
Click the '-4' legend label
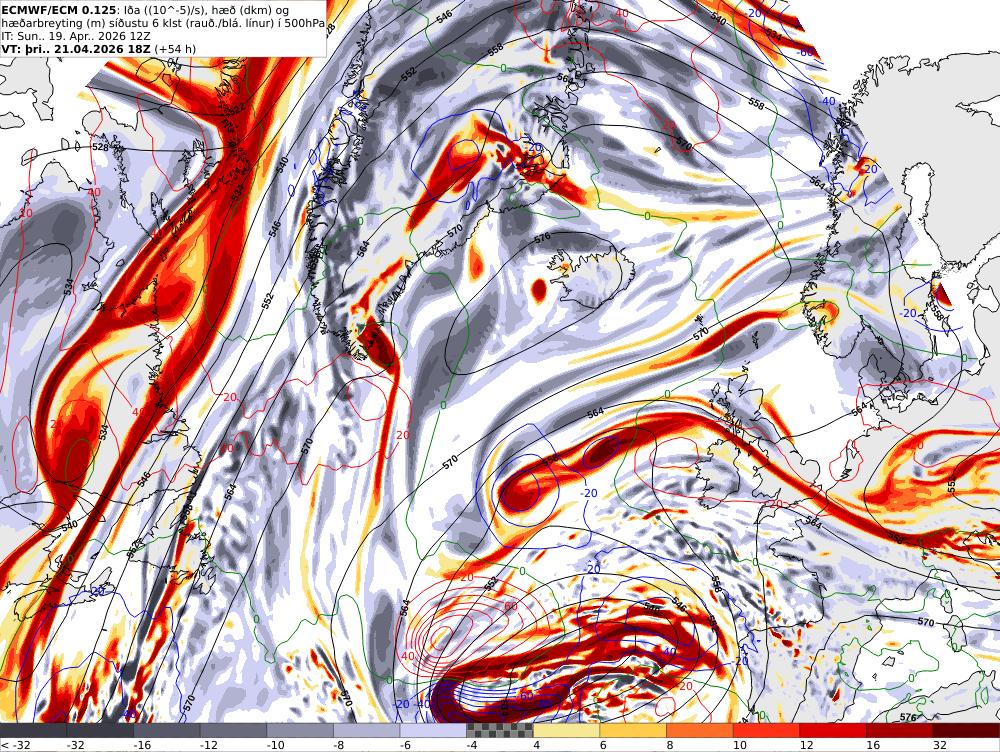click(x=472, y=745)
